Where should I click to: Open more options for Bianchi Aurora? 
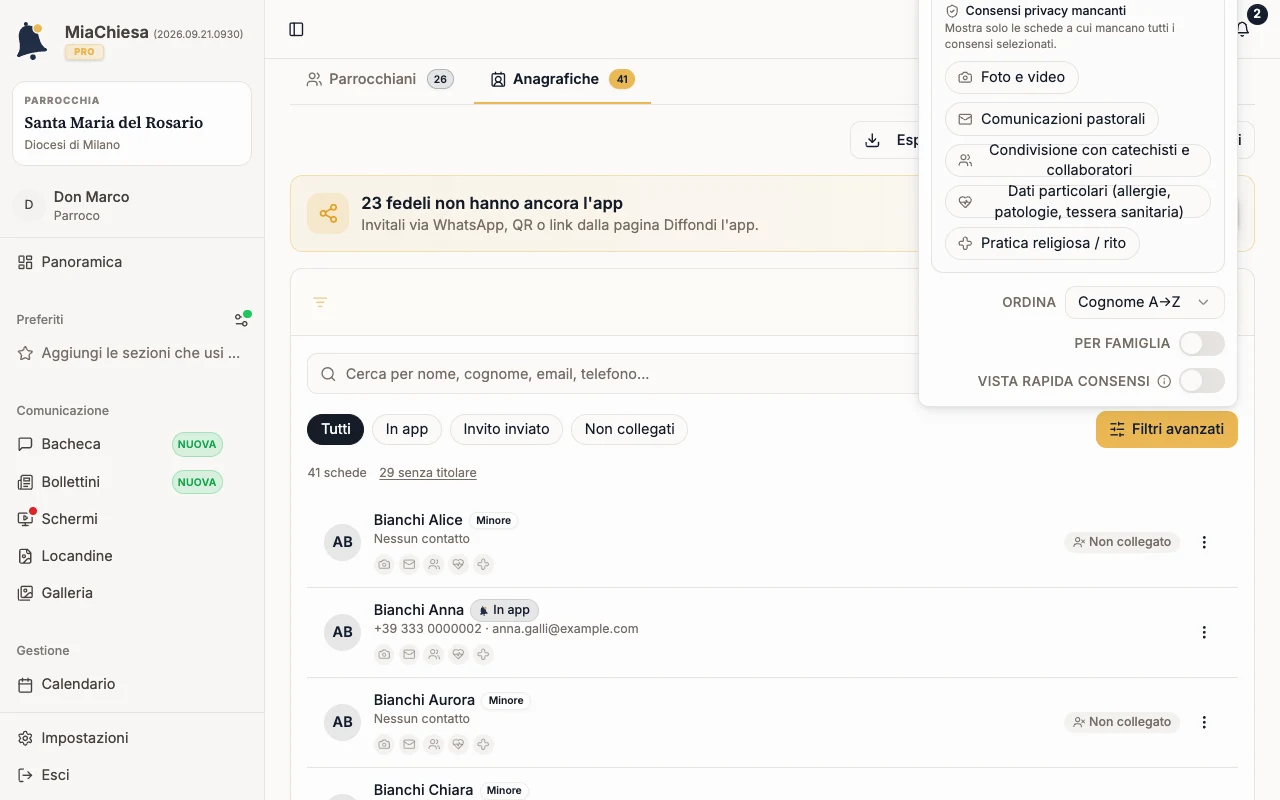(1204, 722)
